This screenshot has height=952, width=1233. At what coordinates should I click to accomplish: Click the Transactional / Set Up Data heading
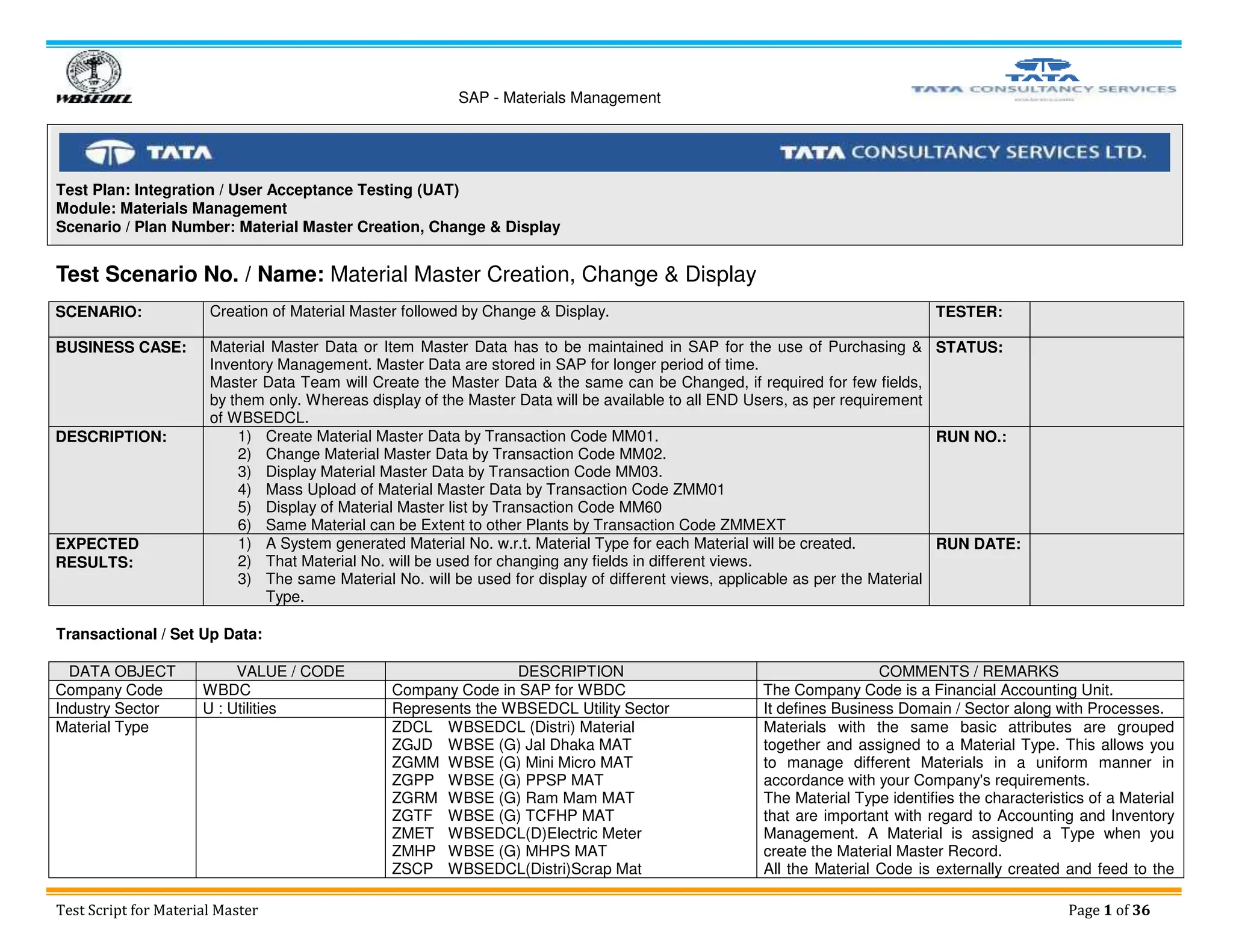coord(159,634)
